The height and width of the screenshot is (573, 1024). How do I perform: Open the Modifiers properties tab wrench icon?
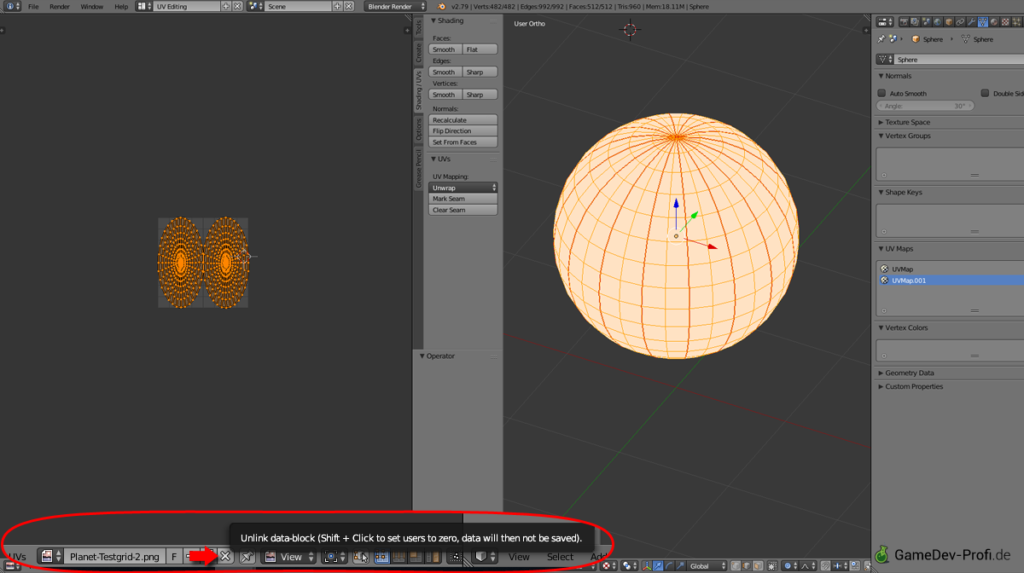click(x=971, y=22)
